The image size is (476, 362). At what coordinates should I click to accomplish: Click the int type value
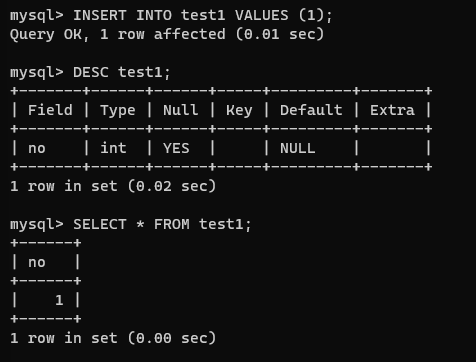coord(113,148)
